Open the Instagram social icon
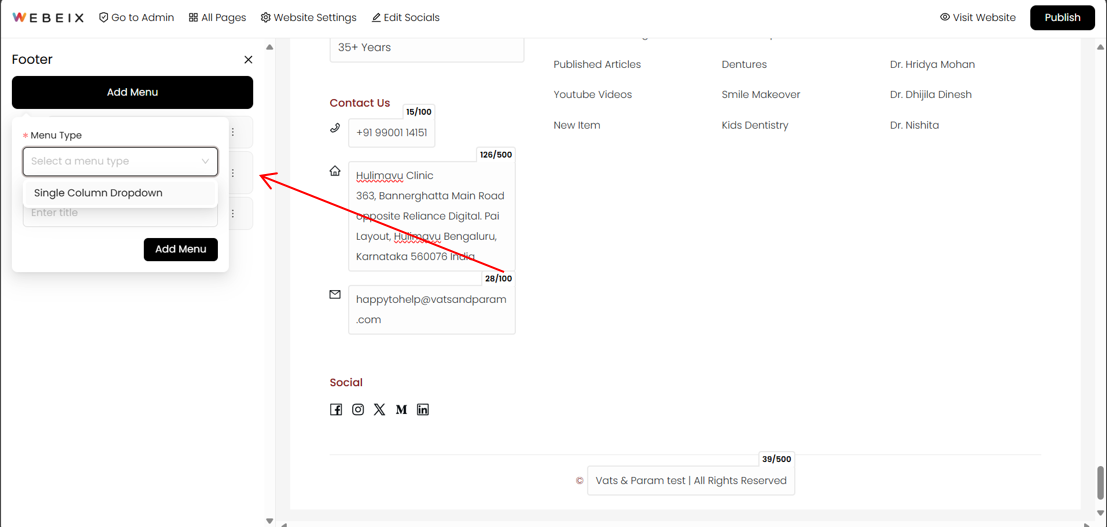 pos(358,409)
